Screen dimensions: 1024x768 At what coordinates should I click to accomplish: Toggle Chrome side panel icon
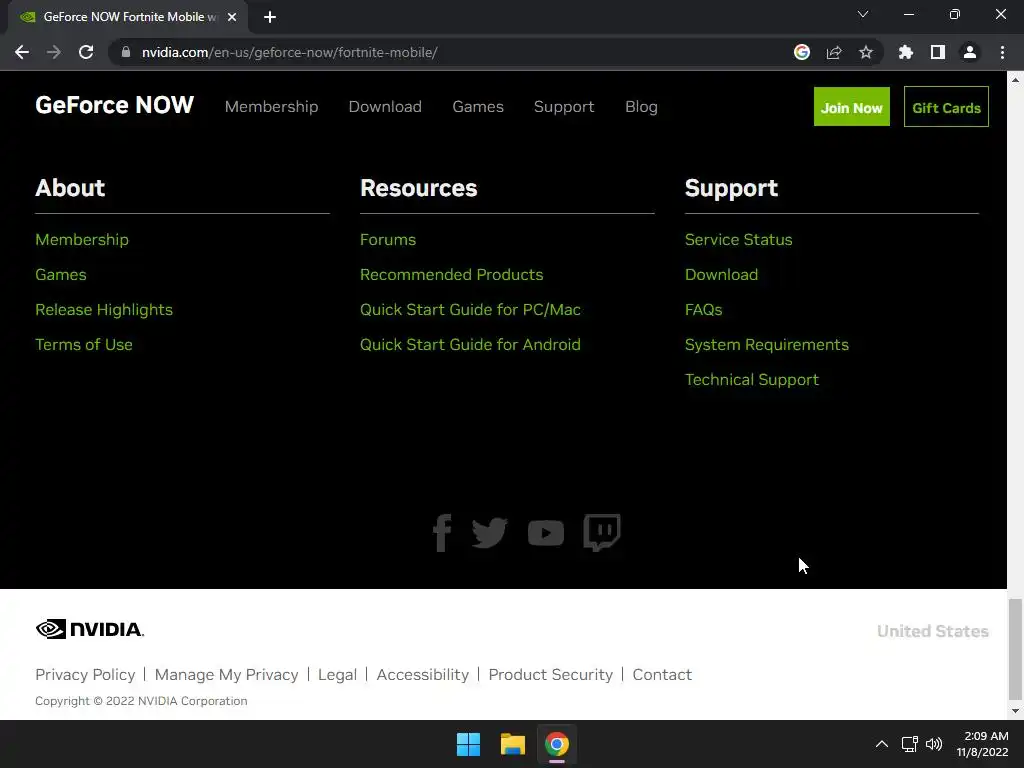pyautogui.click(x=938, y=52)
